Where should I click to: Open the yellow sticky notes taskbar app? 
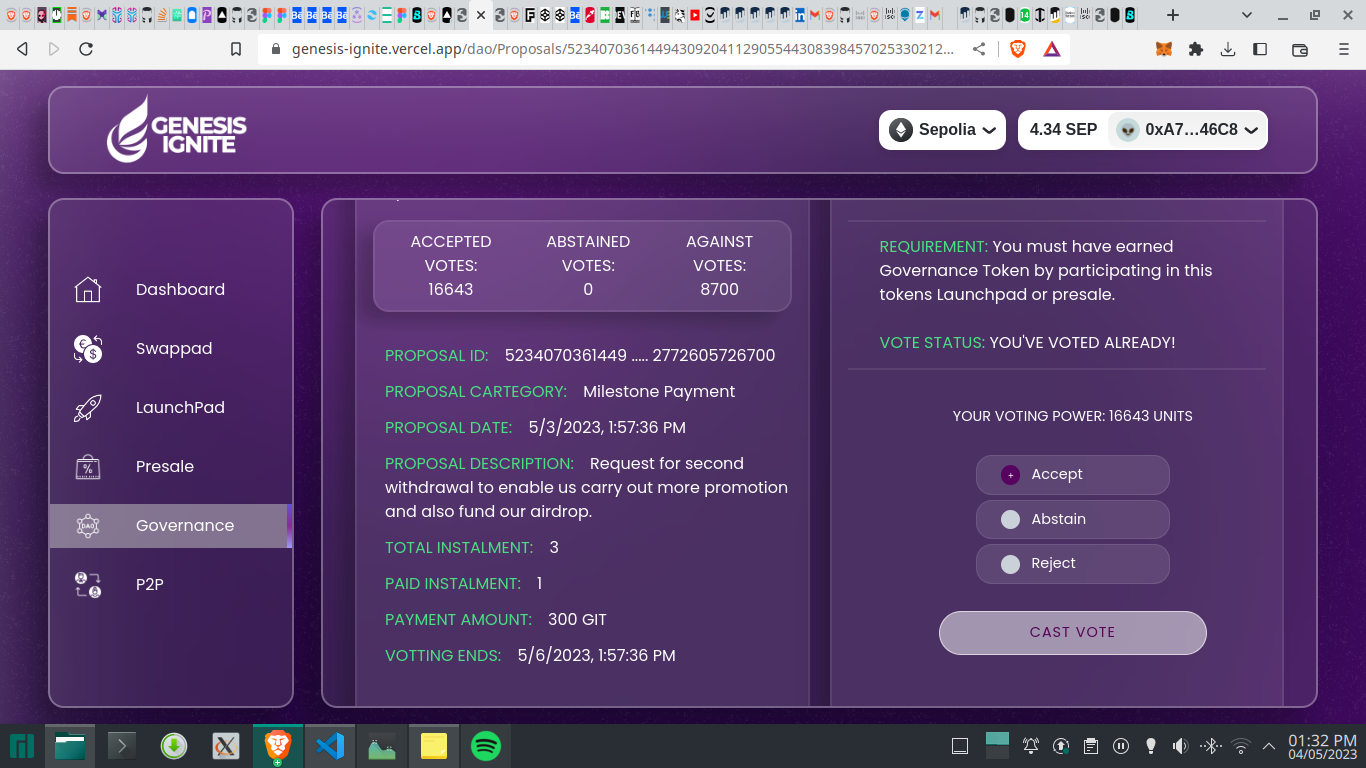(433, 746)
